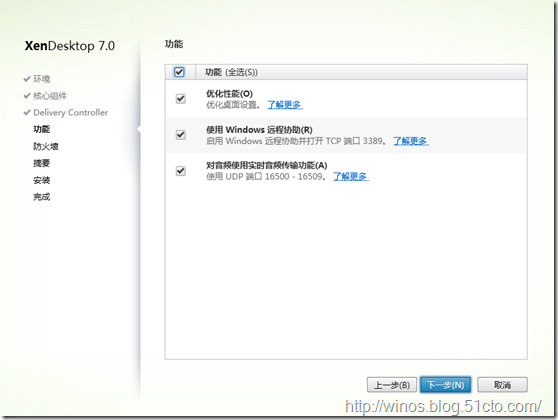This screenshot has width=558, height=420.
Task: Open 了解更多 link next to UDP 端口 16500 - 16509
Action: [x=351, y=177]
